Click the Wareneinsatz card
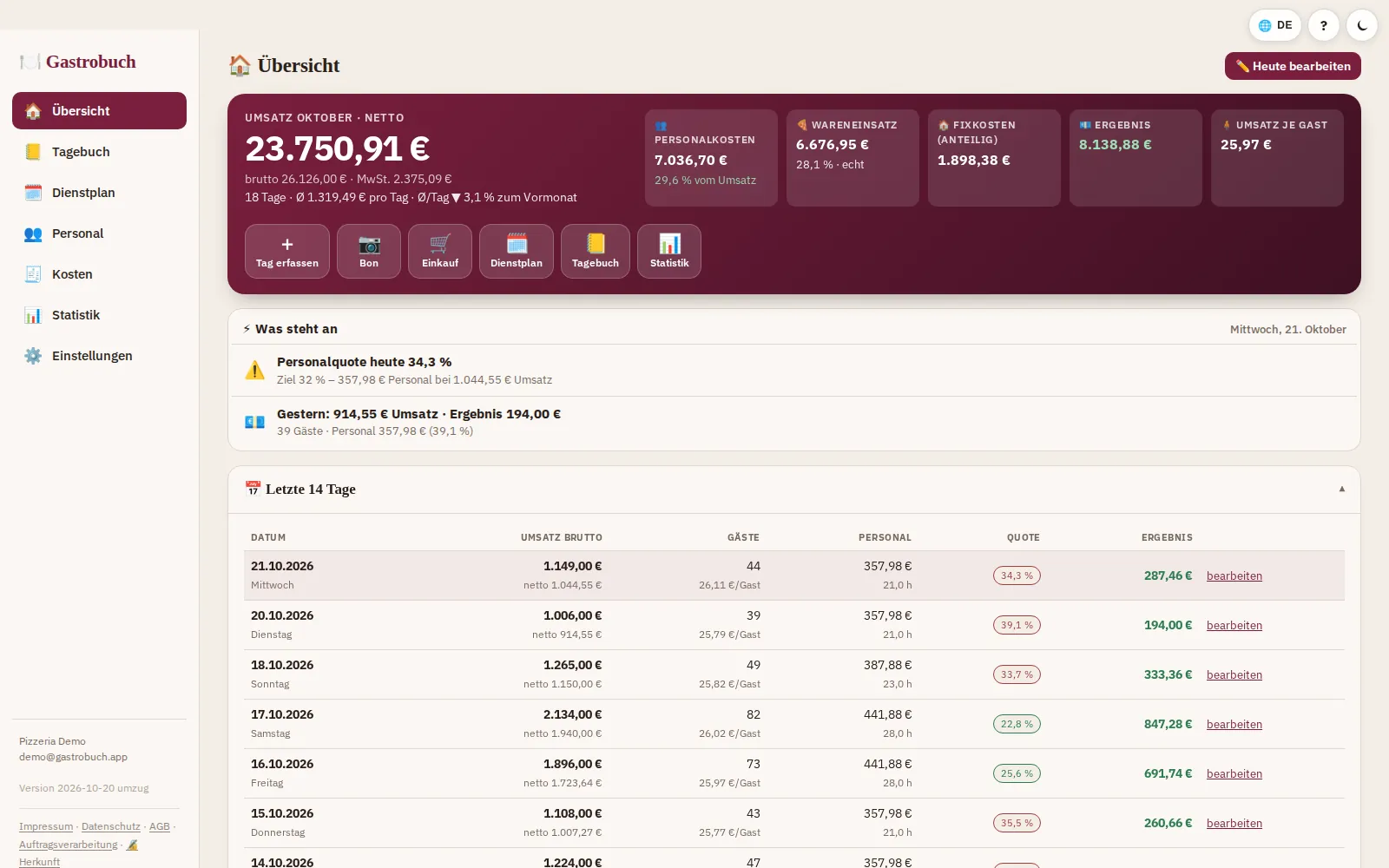Image resolution: width=1389 pixels, height=868 pixels. (x=852, y=158)
